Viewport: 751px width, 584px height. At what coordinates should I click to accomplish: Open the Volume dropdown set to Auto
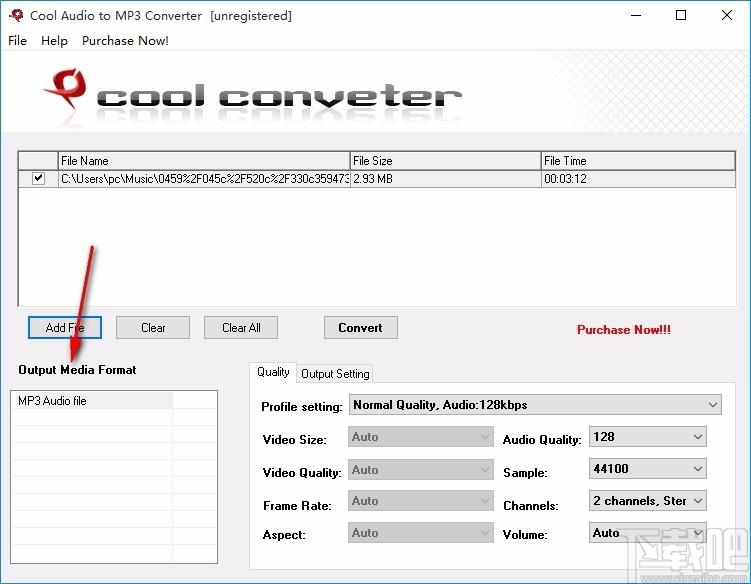648,533
